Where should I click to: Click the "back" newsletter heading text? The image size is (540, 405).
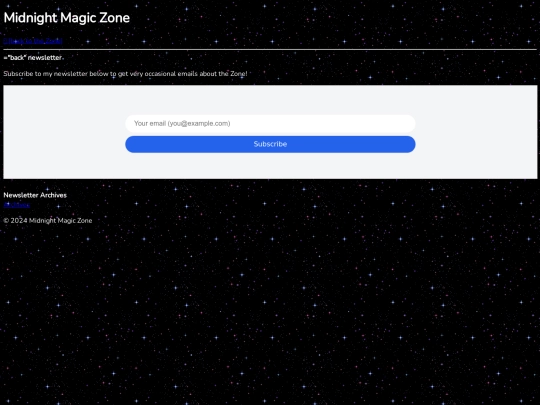[33, 58]
